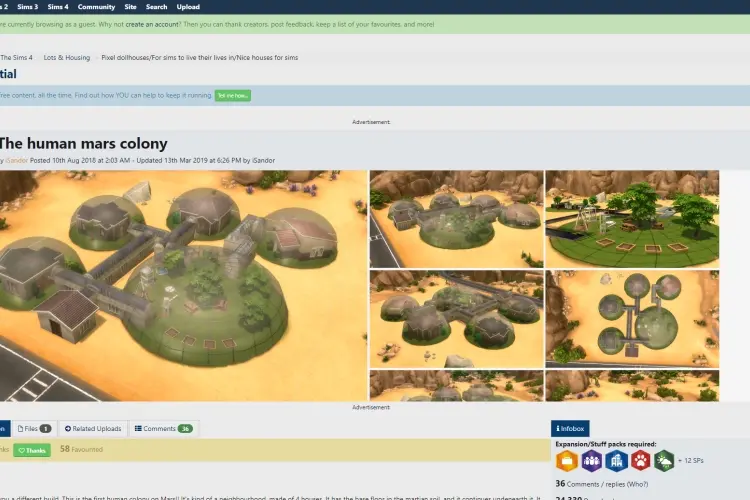The width and height of the screenshot is (750, 500).
Task: Follow the 'create an account' link
Action: click(152, 24)
